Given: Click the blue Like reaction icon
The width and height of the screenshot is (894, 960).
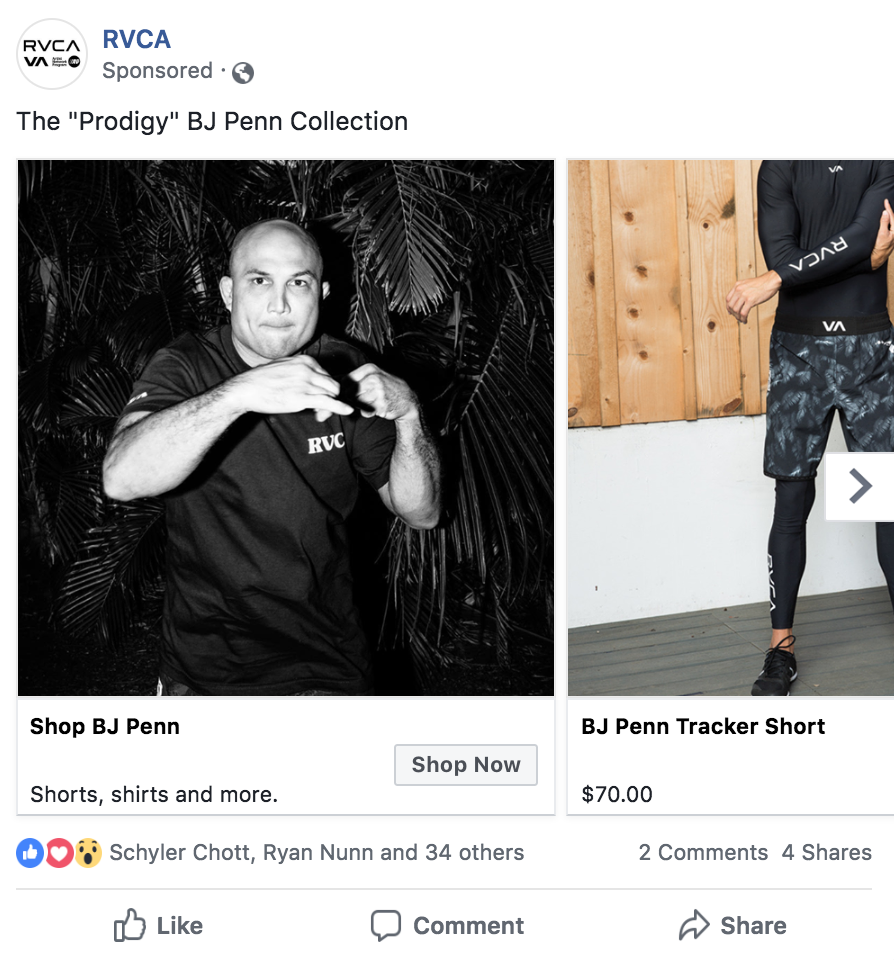Looking at the screenshot, I should point(30,853).
